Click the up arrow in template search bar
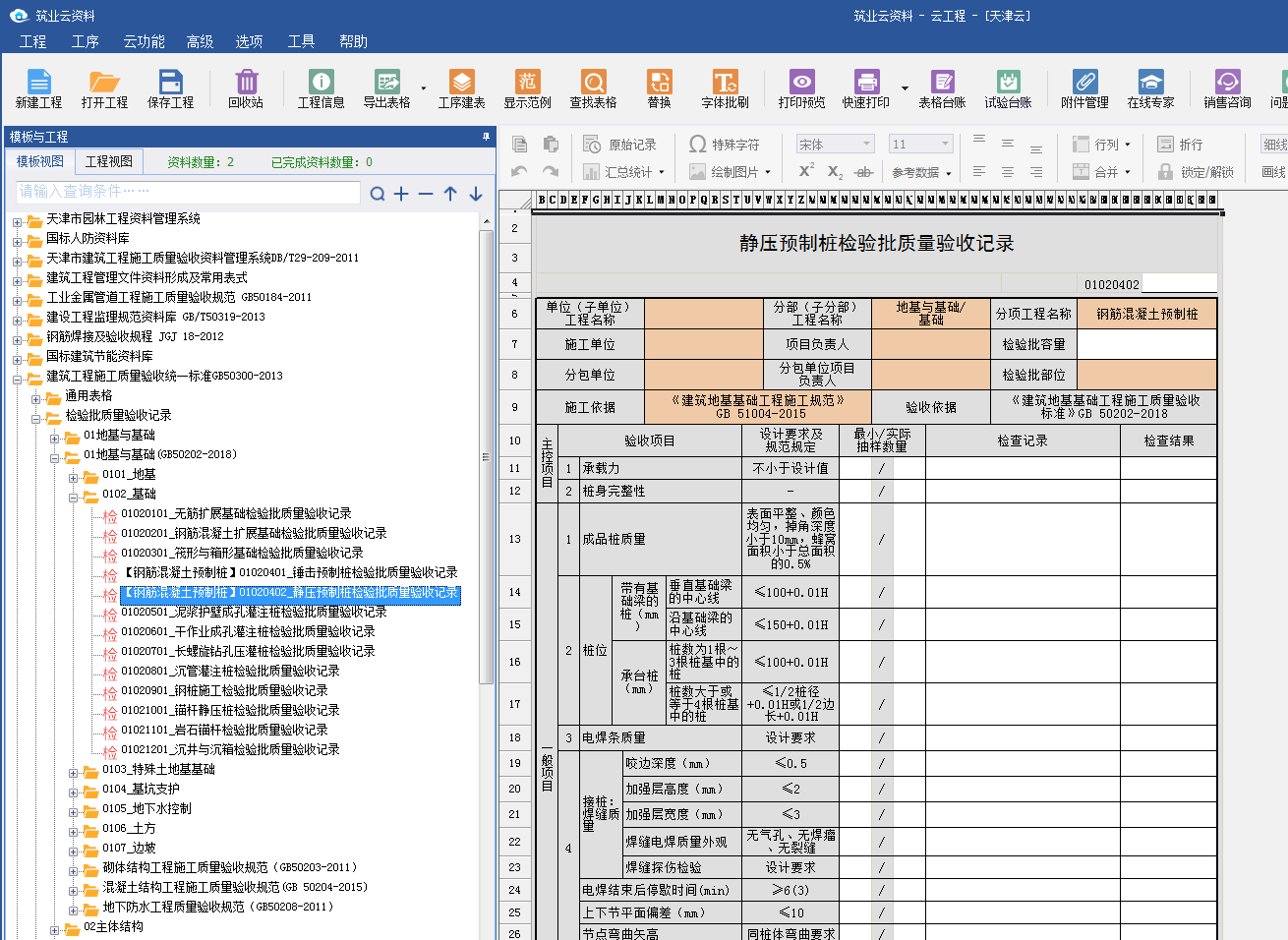This screenshot has width=1288, height=940. coord(450,194)
